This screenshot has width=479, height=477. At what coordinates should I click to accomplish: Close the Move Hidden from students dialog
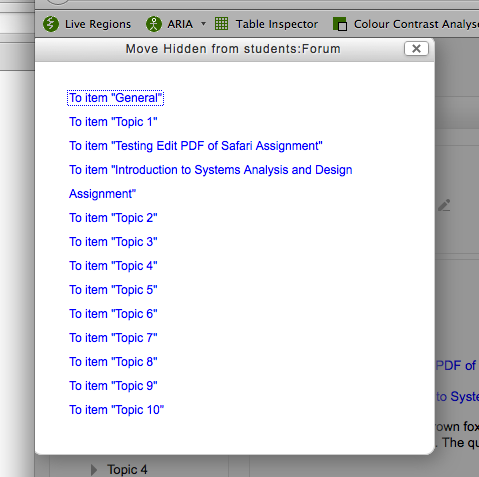(x=416, y=49)
